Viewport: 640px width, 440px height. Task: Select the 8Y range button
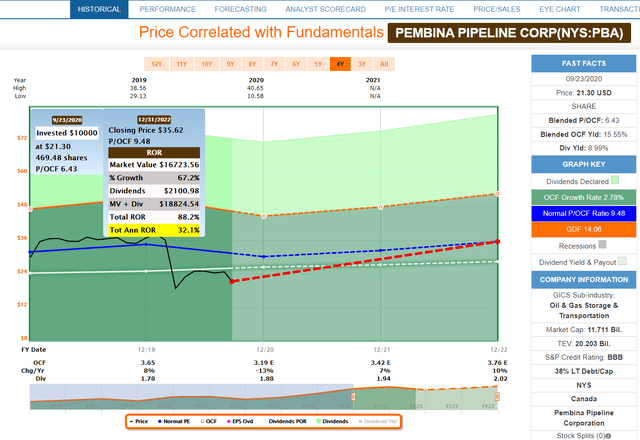pos(252,64)
